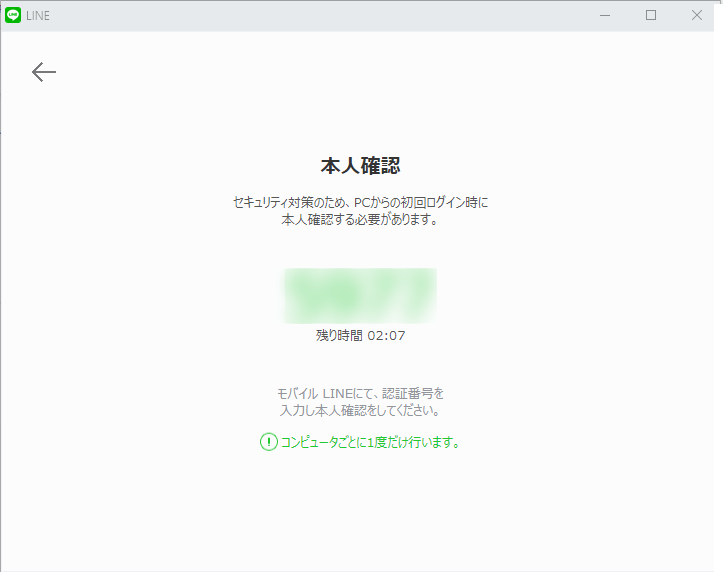The height and width of the screenshot is (572, 723).
Task: Click the green exclamation info icon
Action: 268,442
